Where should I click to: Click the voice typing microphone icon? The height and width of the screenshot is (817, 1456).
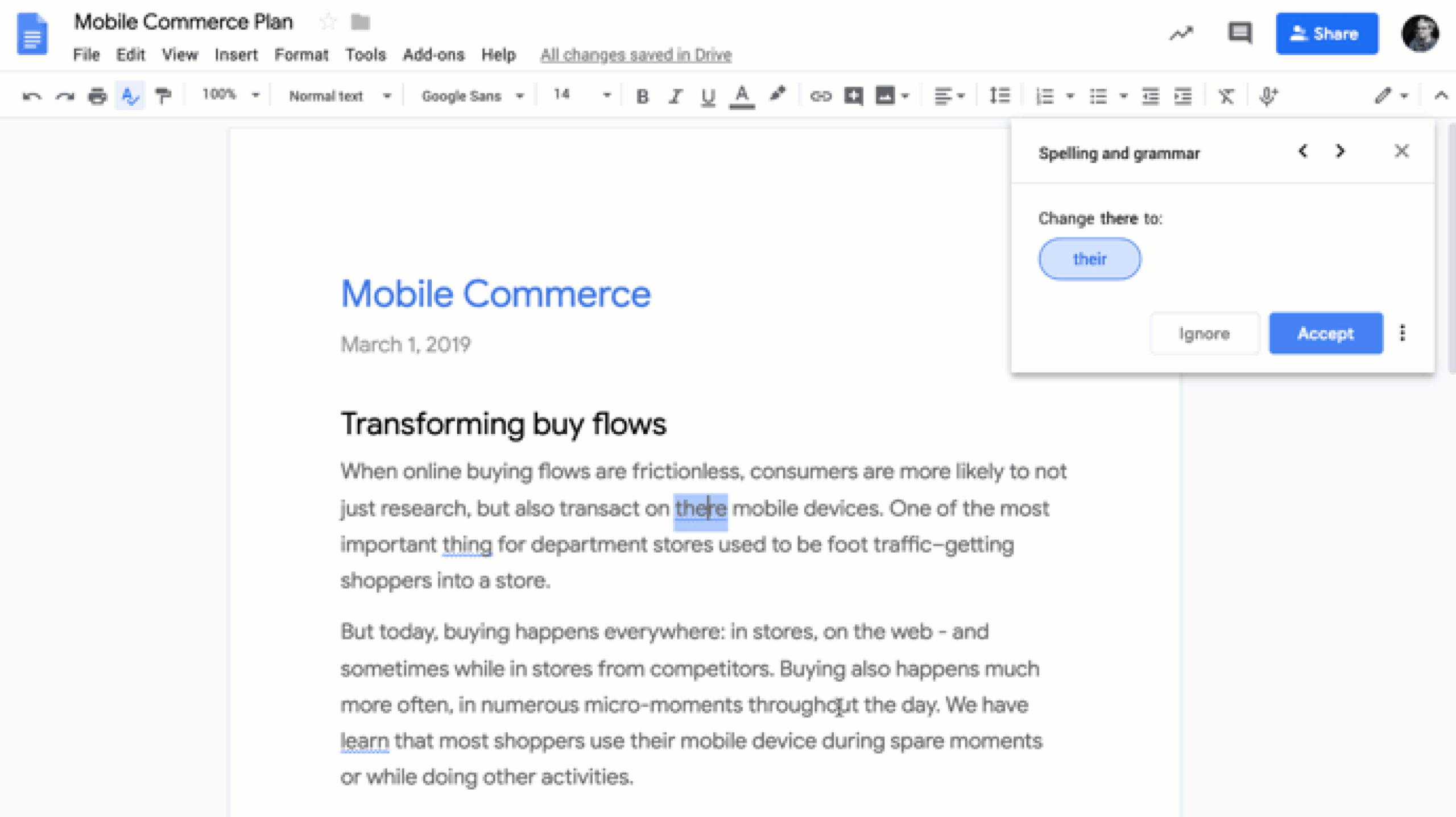(x=1268, y=96)
